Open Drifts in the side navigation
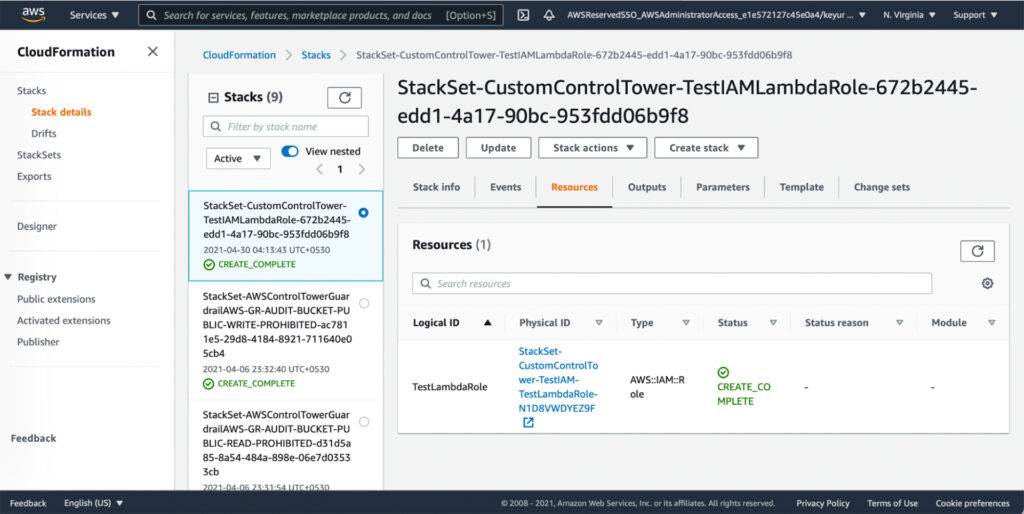Screen dimensions: 1024x514 tap(44, 133)
